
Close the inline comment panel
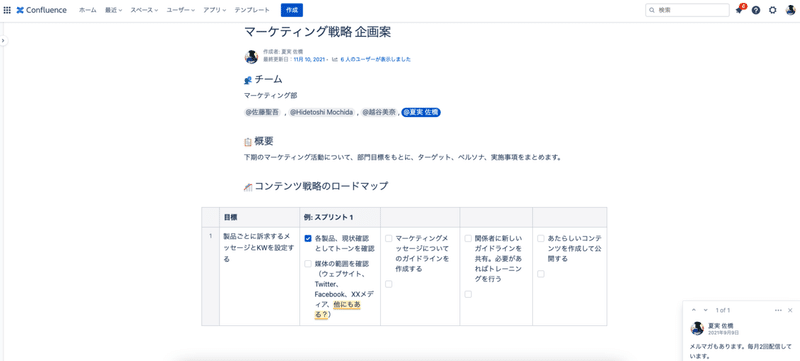point(790,310)
